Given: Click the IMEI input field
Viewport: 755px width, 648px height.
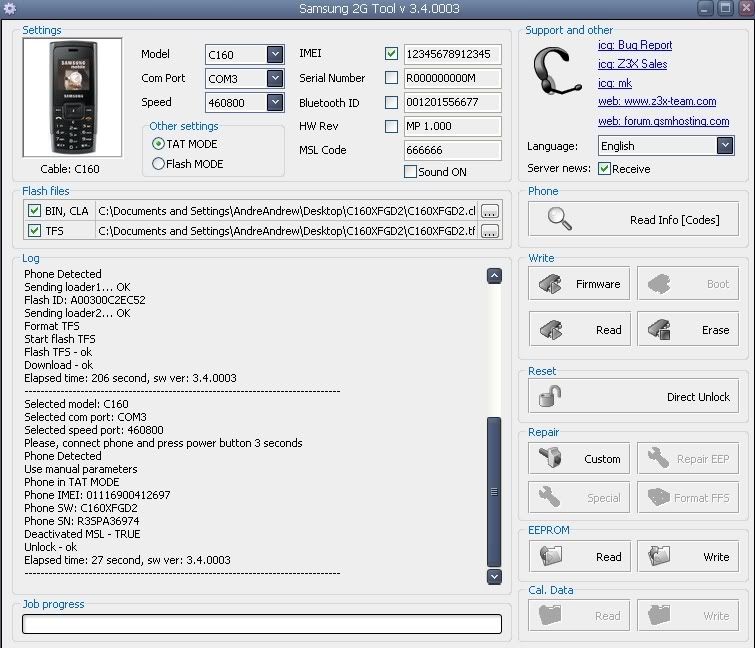Looking at the screenshot, I should click(x=452, y=54).
